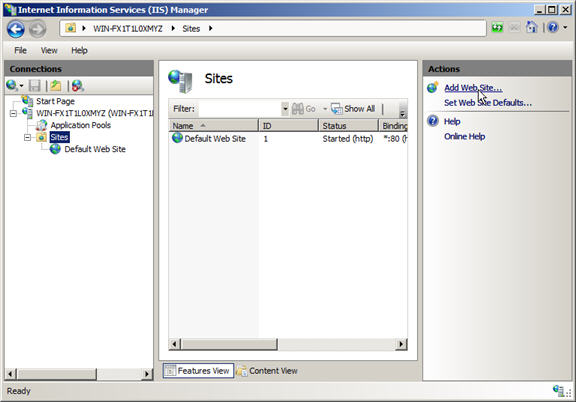This screenshot has height=402, width=576.
Task: Collapse the WIN-FX1T1L0XMYZ server tree node
Action: pyautogui.click(x=13, y=114)
